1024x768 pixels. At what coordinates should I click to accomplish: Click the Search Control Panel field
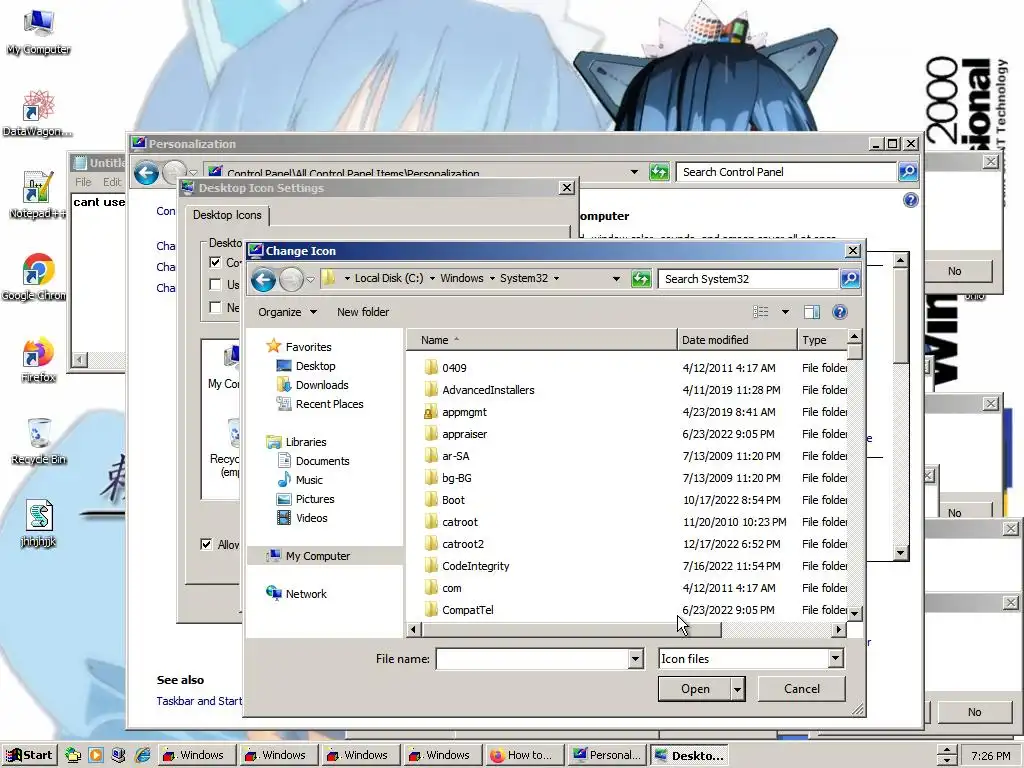pos(786,172)
